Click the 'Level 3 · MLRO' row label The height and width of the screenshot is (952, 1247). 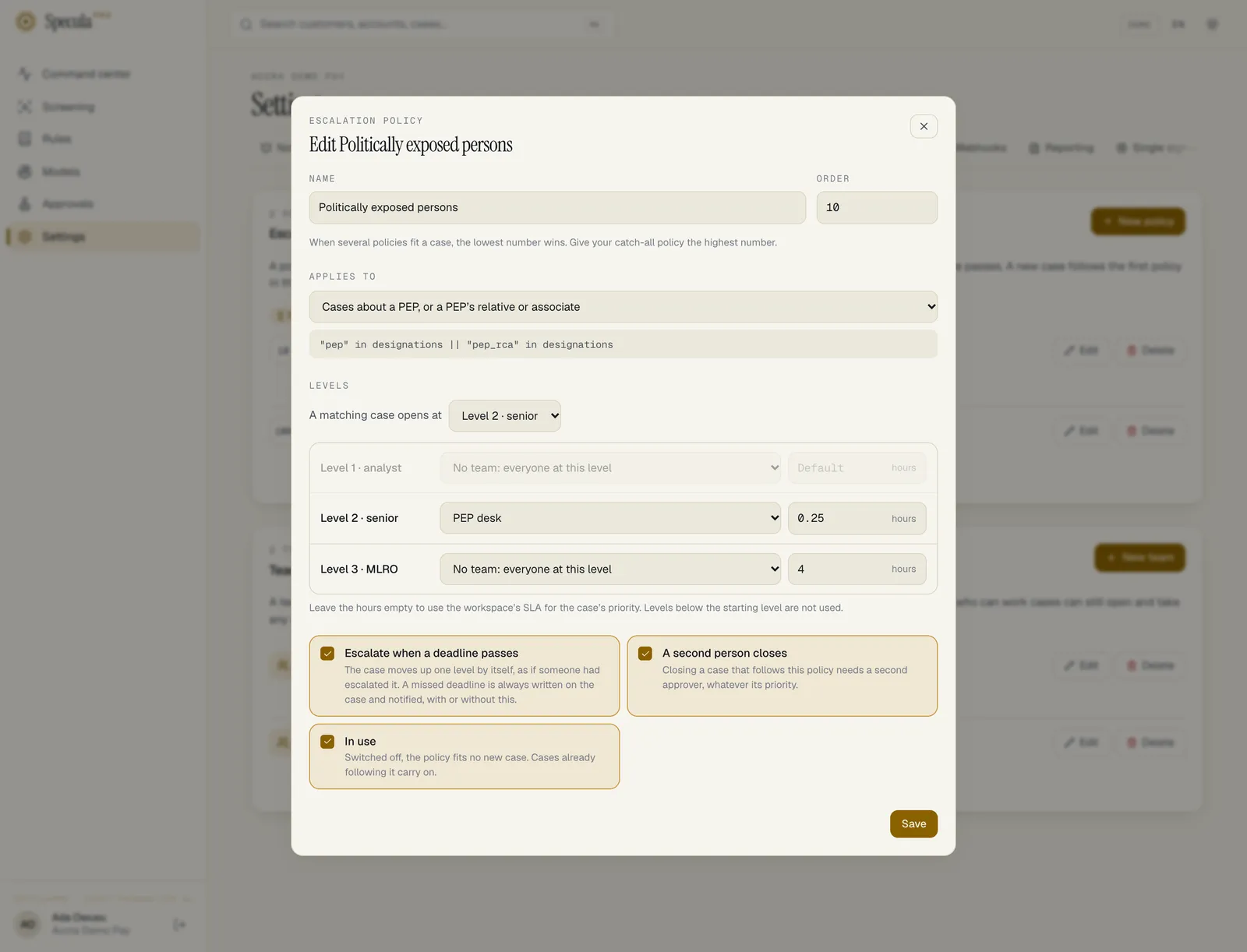click(359, 569)
